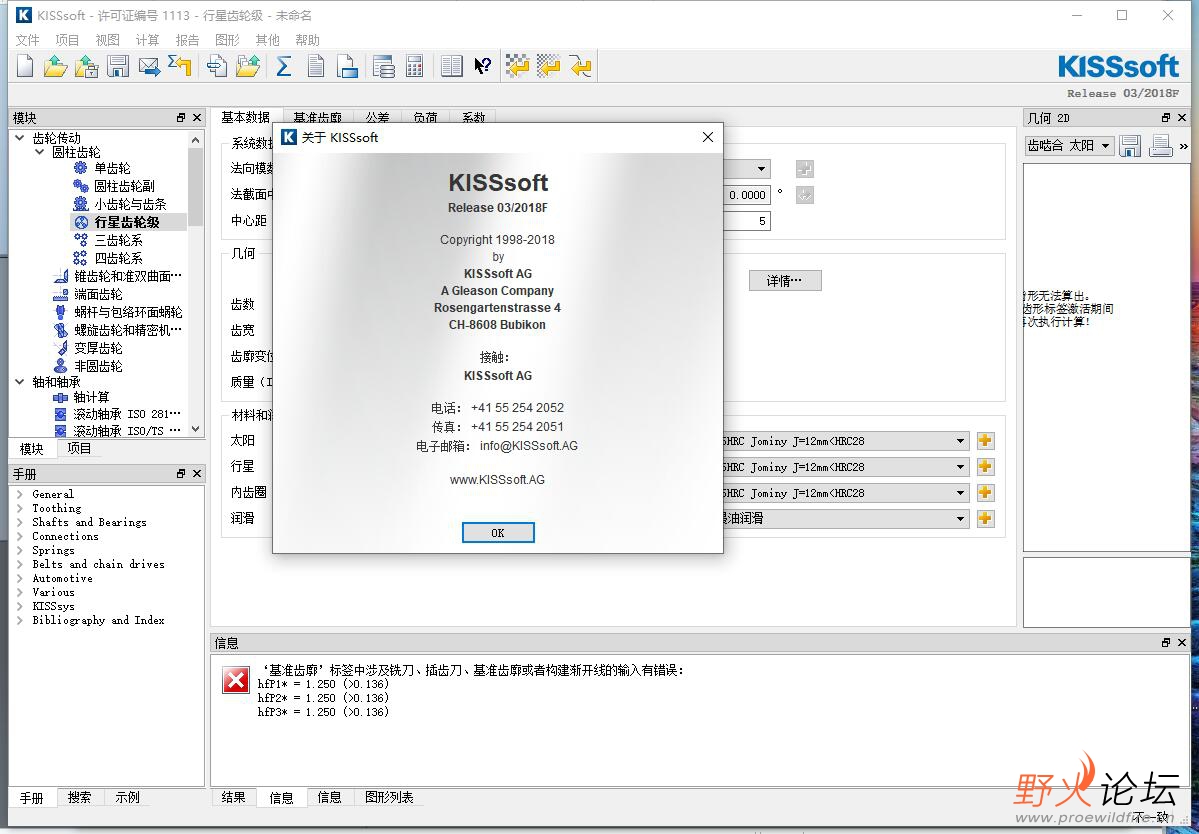Viewport: 1199px width, 834px height.
Task: Select 圆柱齿轮副 in module tree
Action: click(x=125, y=186)
